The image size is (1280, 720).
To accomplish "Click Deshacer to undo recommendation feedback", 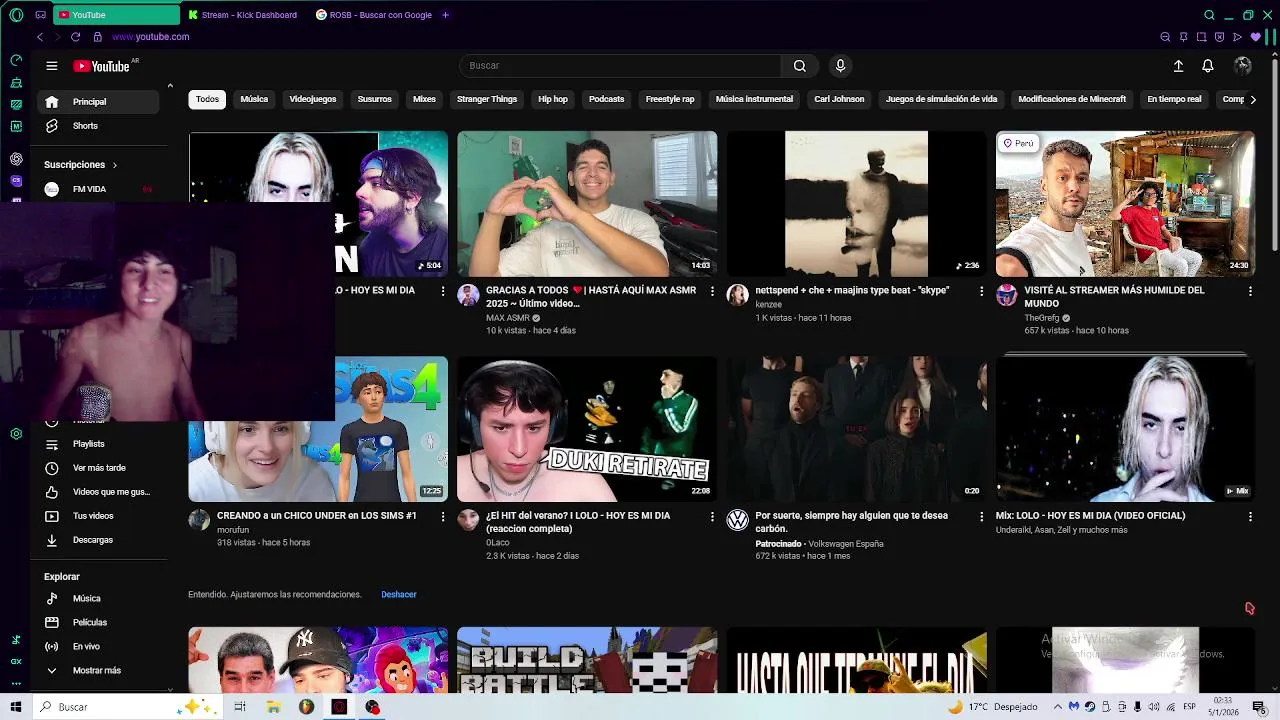I will coord(398,595).
